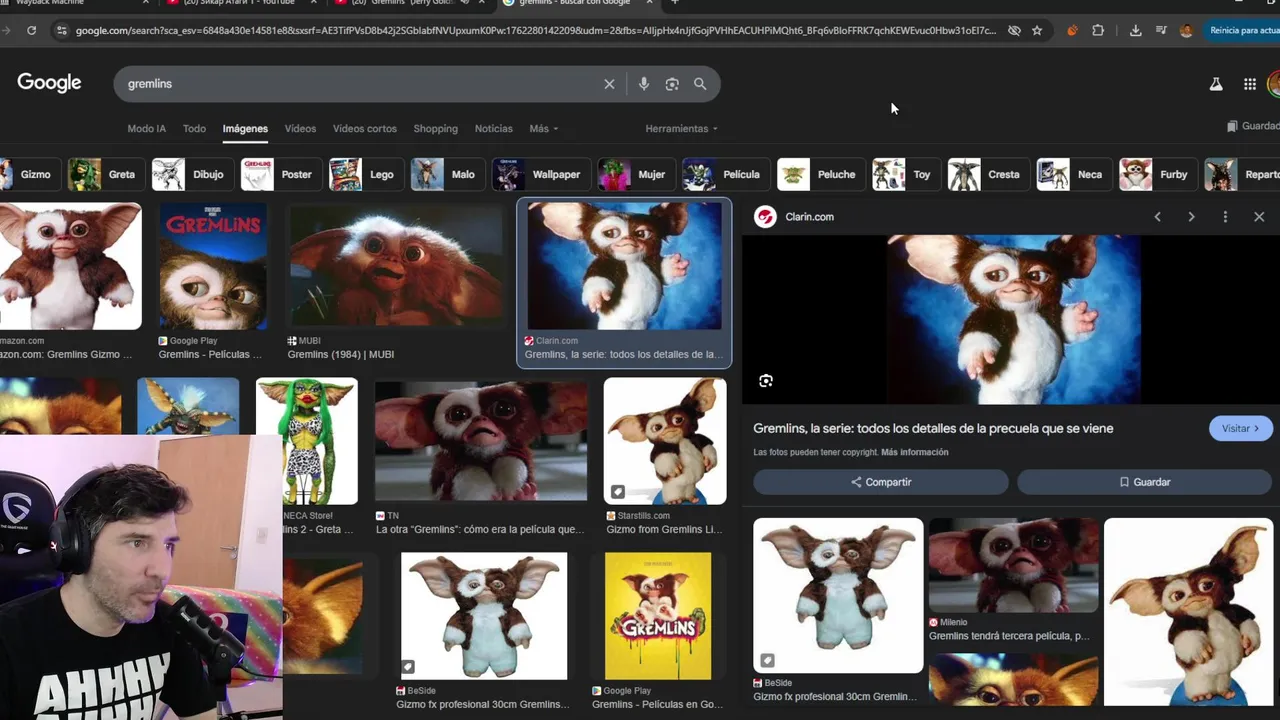1280x720 pixels.
Task: Open Search Labs flask icon
Action: point(1216,84)
